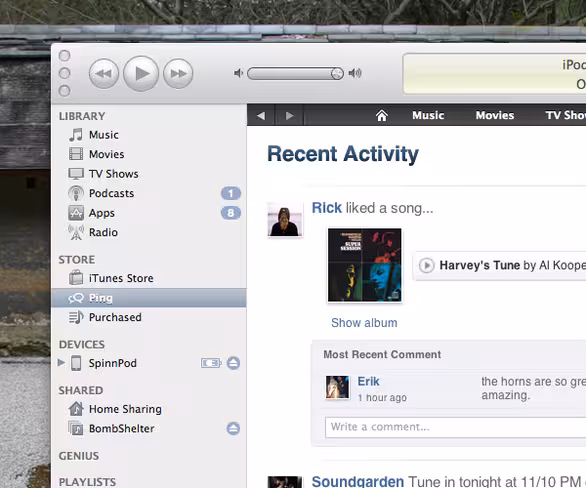Open the Movies tab in the store bar

495,115
